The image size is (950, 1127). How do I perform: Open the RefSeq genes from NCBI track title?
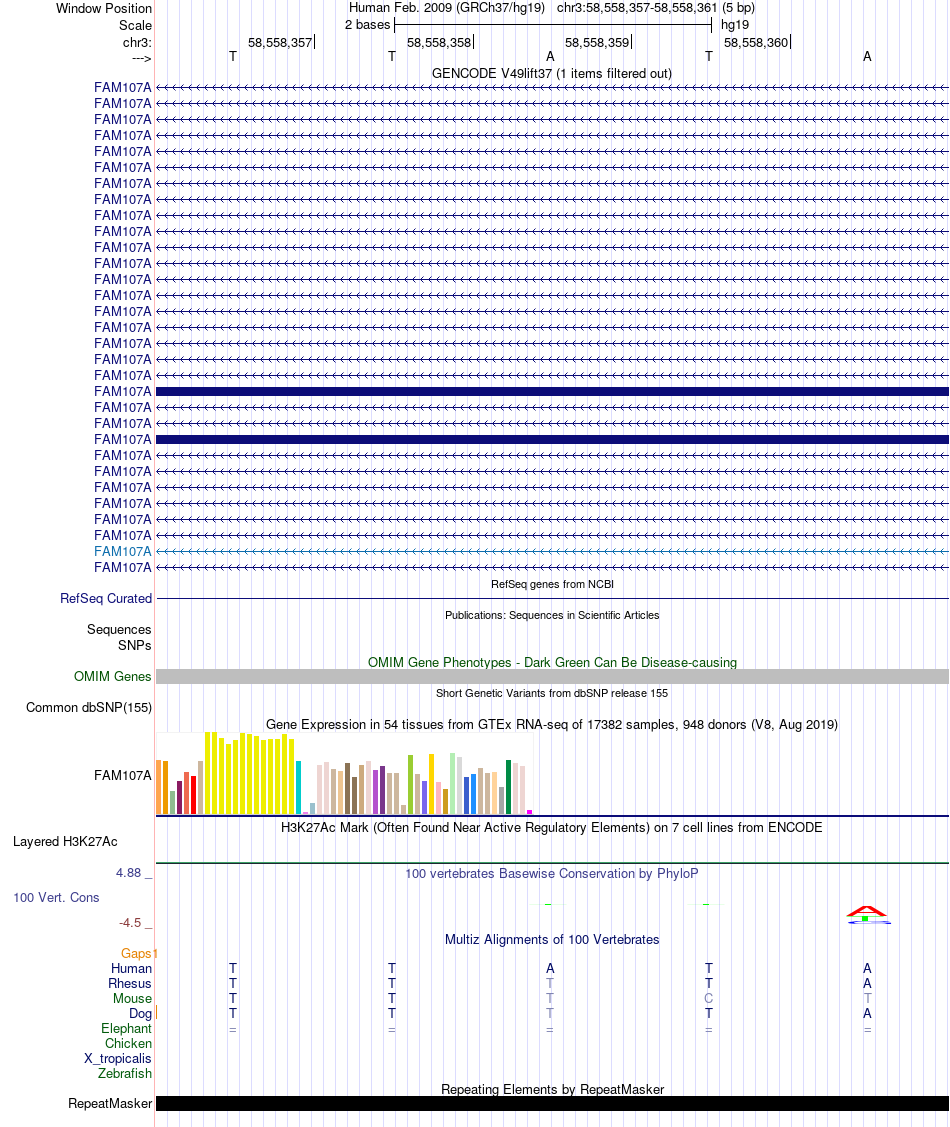pos(552,584)
